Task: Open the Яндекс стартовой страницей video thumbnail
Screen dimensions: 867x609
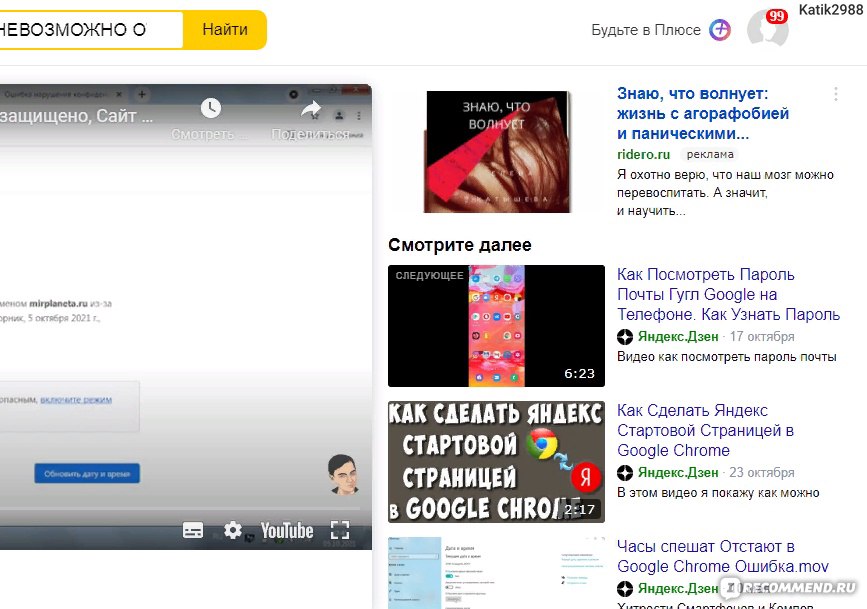Action: pos(497,462)
